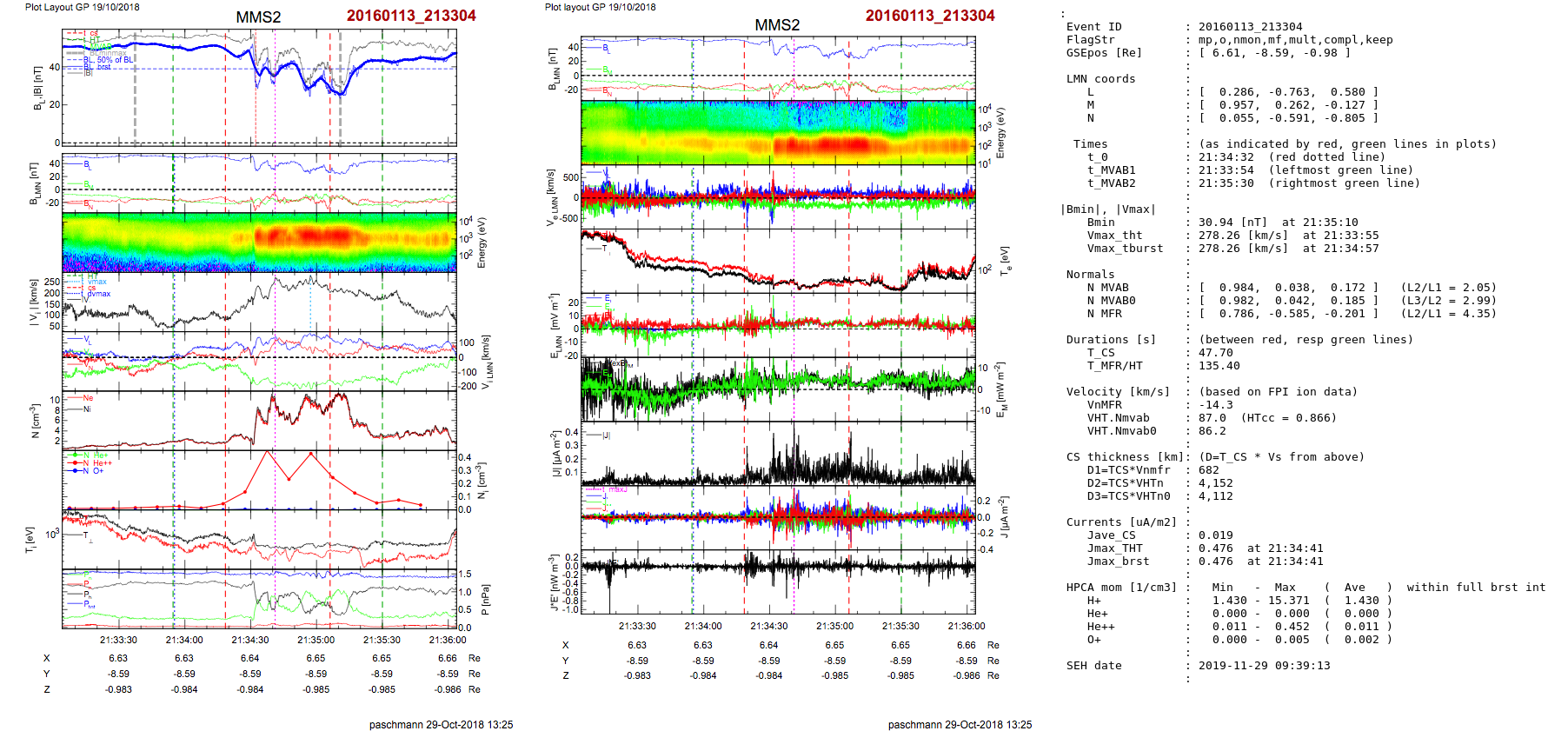The height and width of the screenshot is (731, 1568).
Task: Click the T_MFR/HT duration value "135.40"
Action: coord(1219,366)
